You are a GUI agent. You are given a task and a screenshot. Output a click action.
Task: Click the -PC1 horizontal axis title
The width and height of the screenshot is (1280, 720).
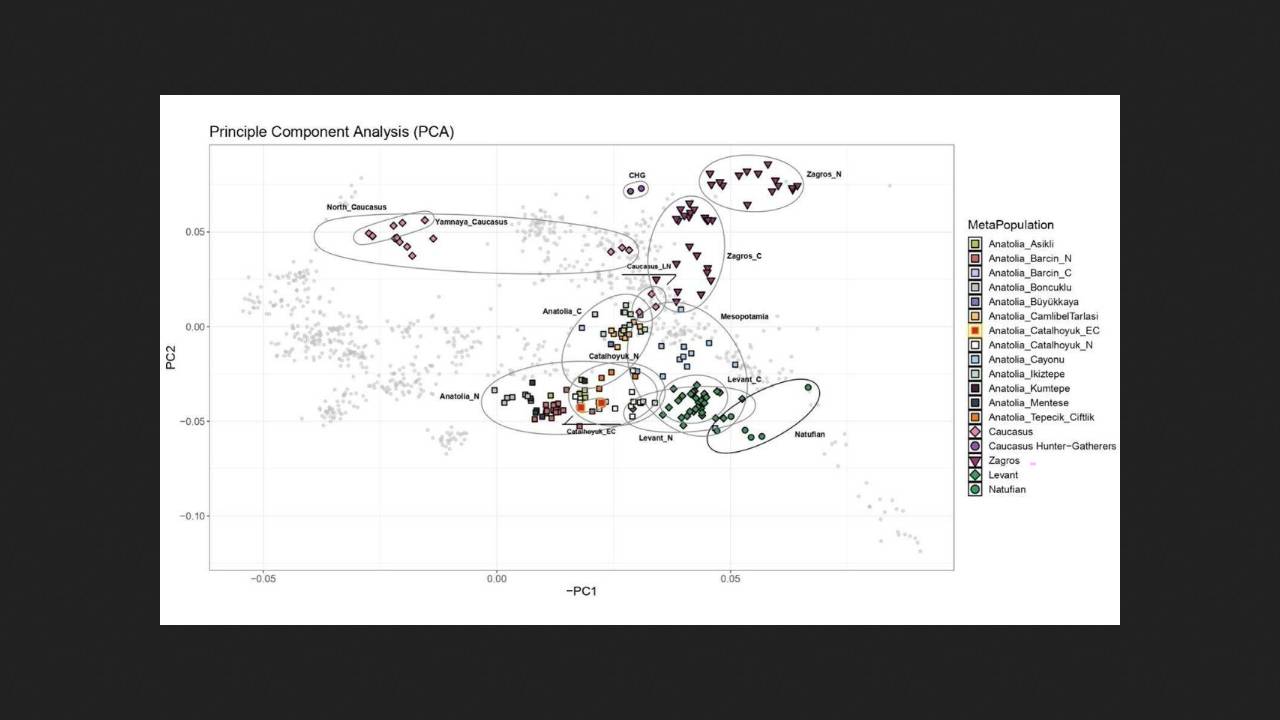coord(581,591)
